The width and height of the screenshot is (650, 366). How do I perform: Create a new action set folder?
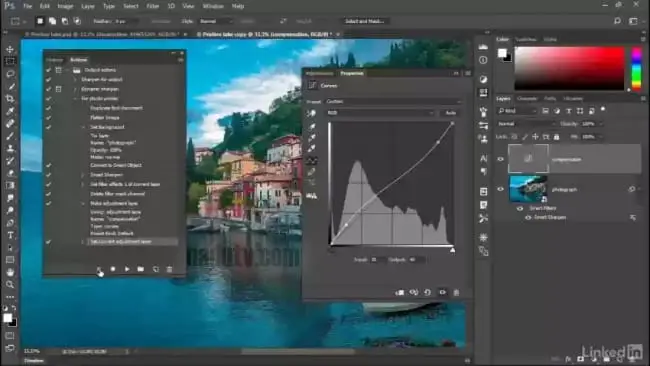coord(141,269)
